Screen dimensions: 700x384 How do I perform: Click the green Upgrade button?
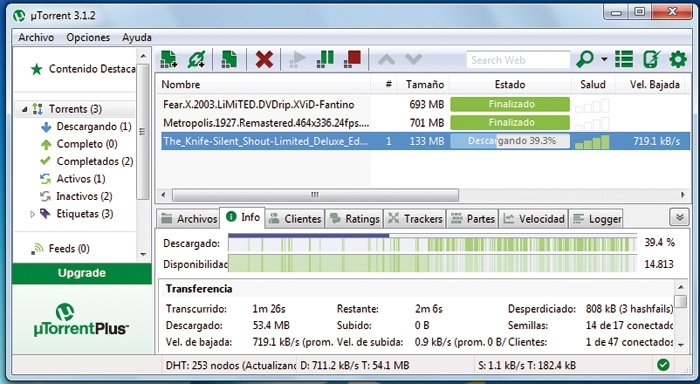[x=82, y=273]
